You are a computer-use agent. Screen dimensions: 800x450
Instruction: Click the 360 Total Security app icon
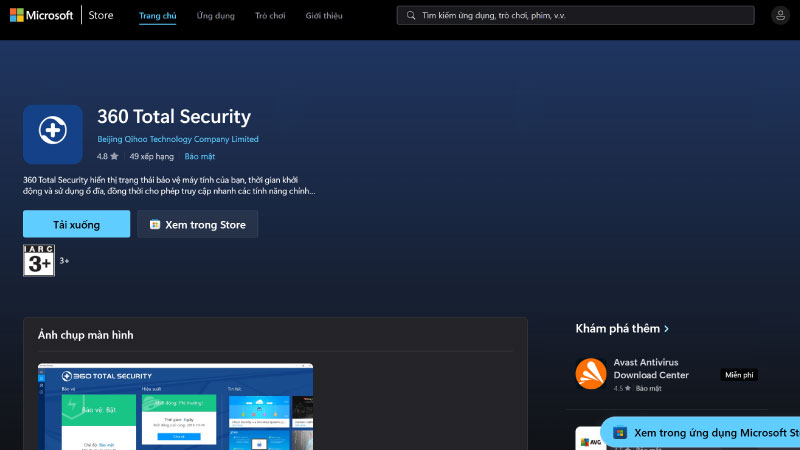point(53,134)
